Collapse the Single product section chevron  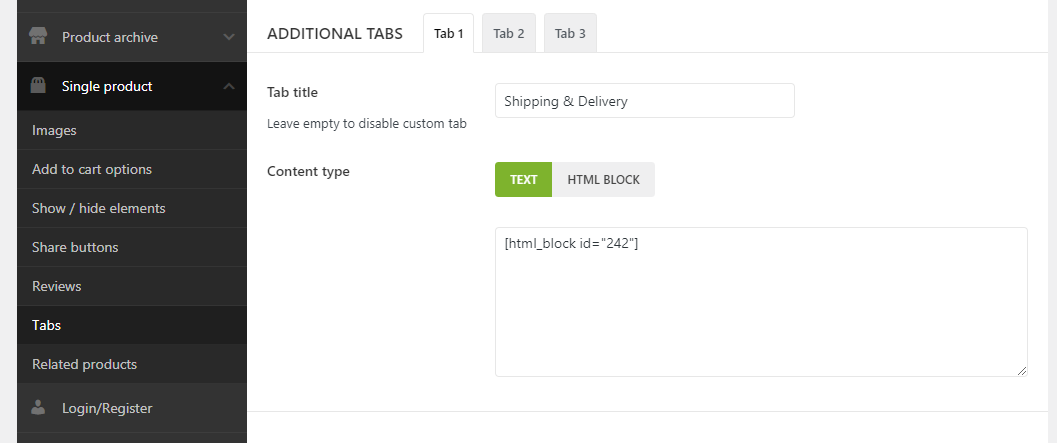(229, 87)
